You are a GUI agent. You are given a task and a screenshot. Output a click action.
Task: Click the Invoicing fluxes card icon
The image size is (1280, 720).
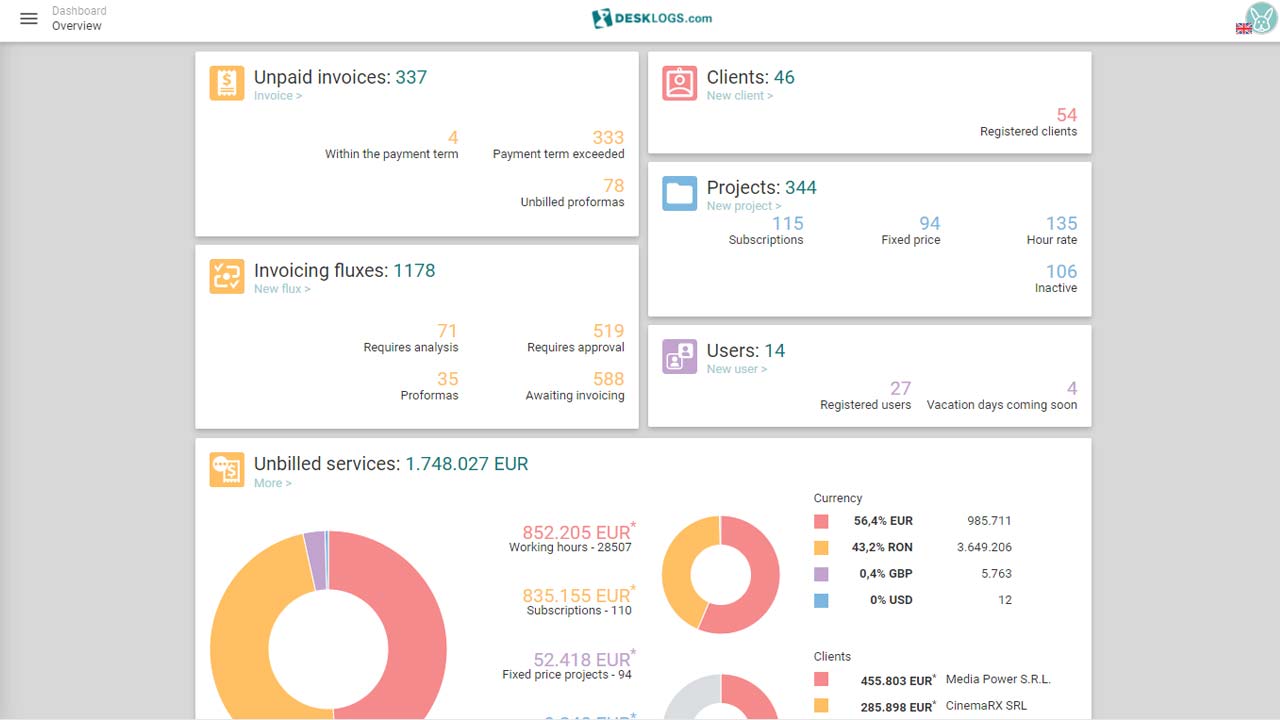pyautogui.click(x=227, y=276)
